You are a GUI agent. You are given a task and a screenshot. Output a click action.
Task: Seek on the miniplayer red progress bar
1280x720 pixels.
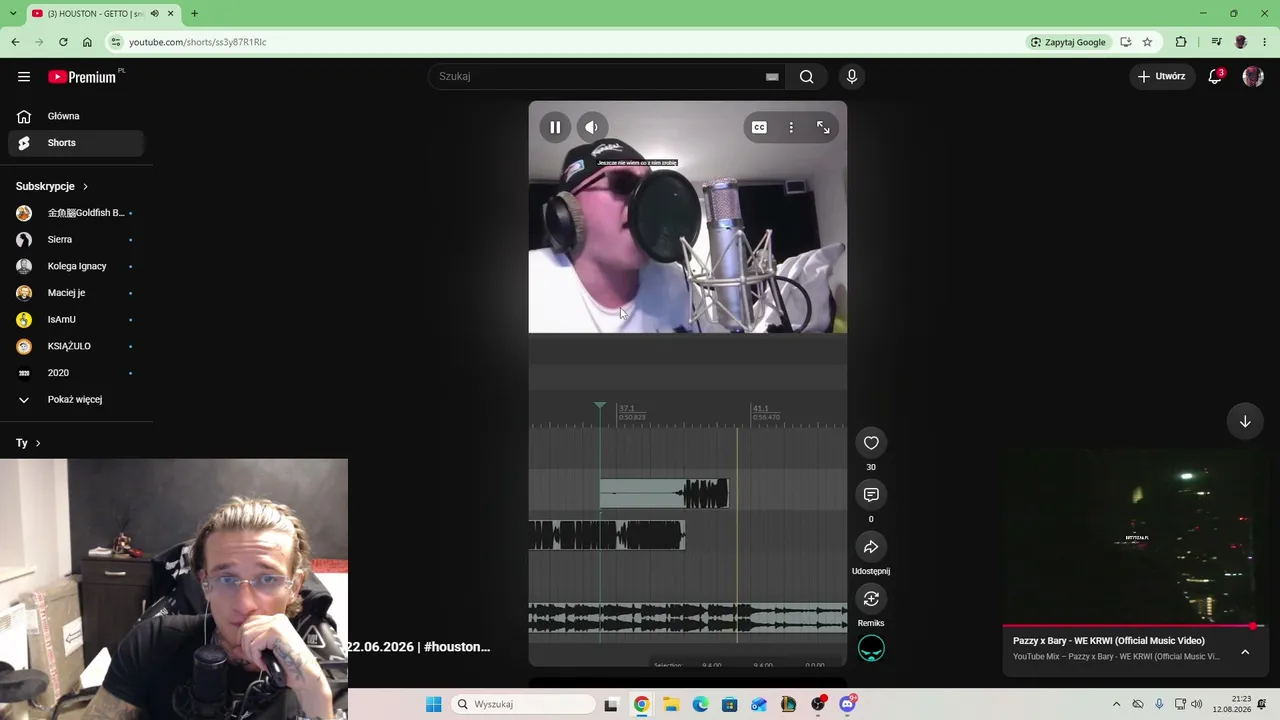1134,627
